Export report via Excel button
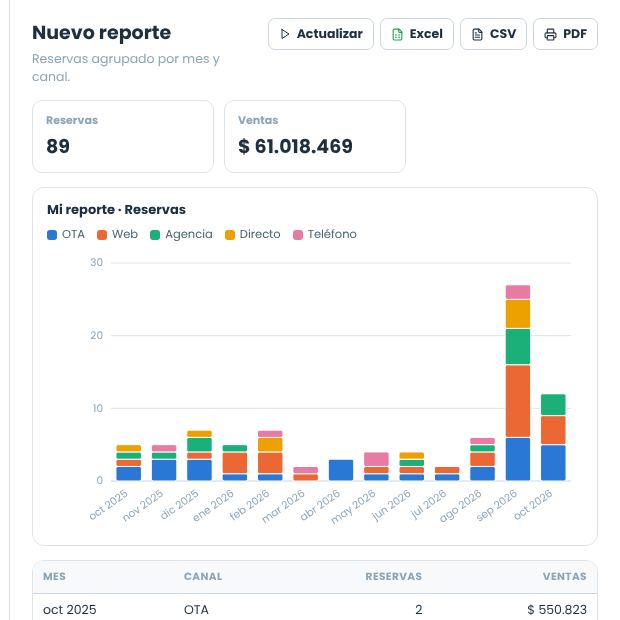 point(417,34)
